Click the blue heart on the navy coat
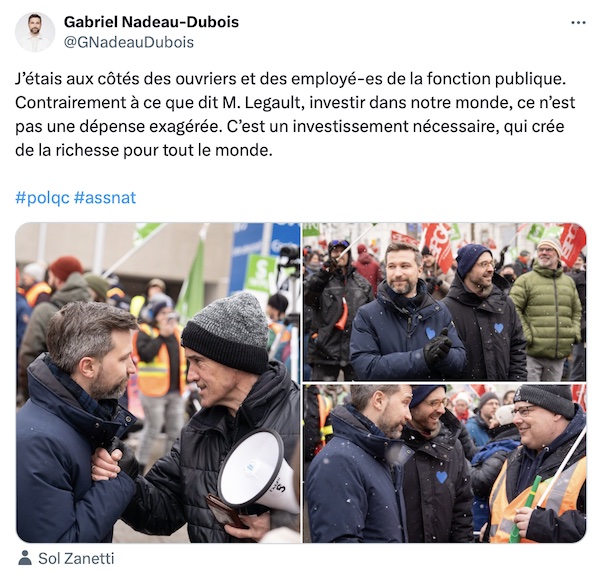This screenshot has height=577, width=600. tap(430, 333)
